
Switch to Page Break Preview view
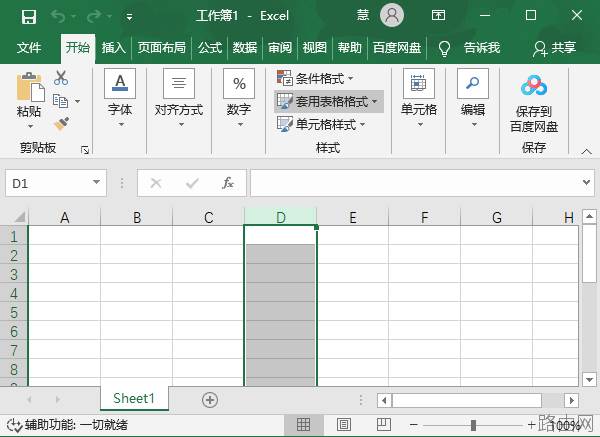pos(383,424)
